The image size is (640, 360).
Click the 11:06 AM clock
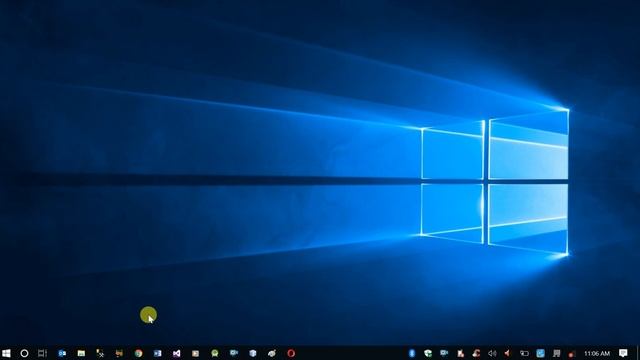597,353
